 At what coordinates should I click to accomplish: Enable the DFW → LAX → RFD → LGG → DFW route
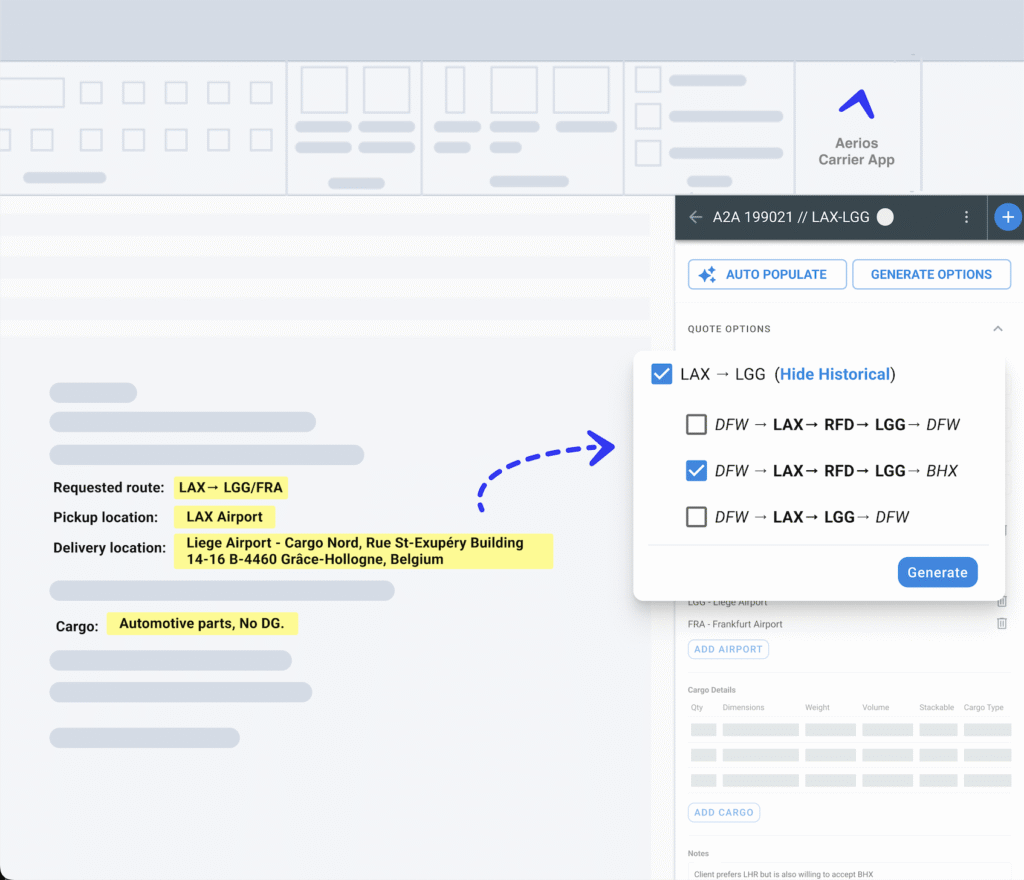pos(697,424)
